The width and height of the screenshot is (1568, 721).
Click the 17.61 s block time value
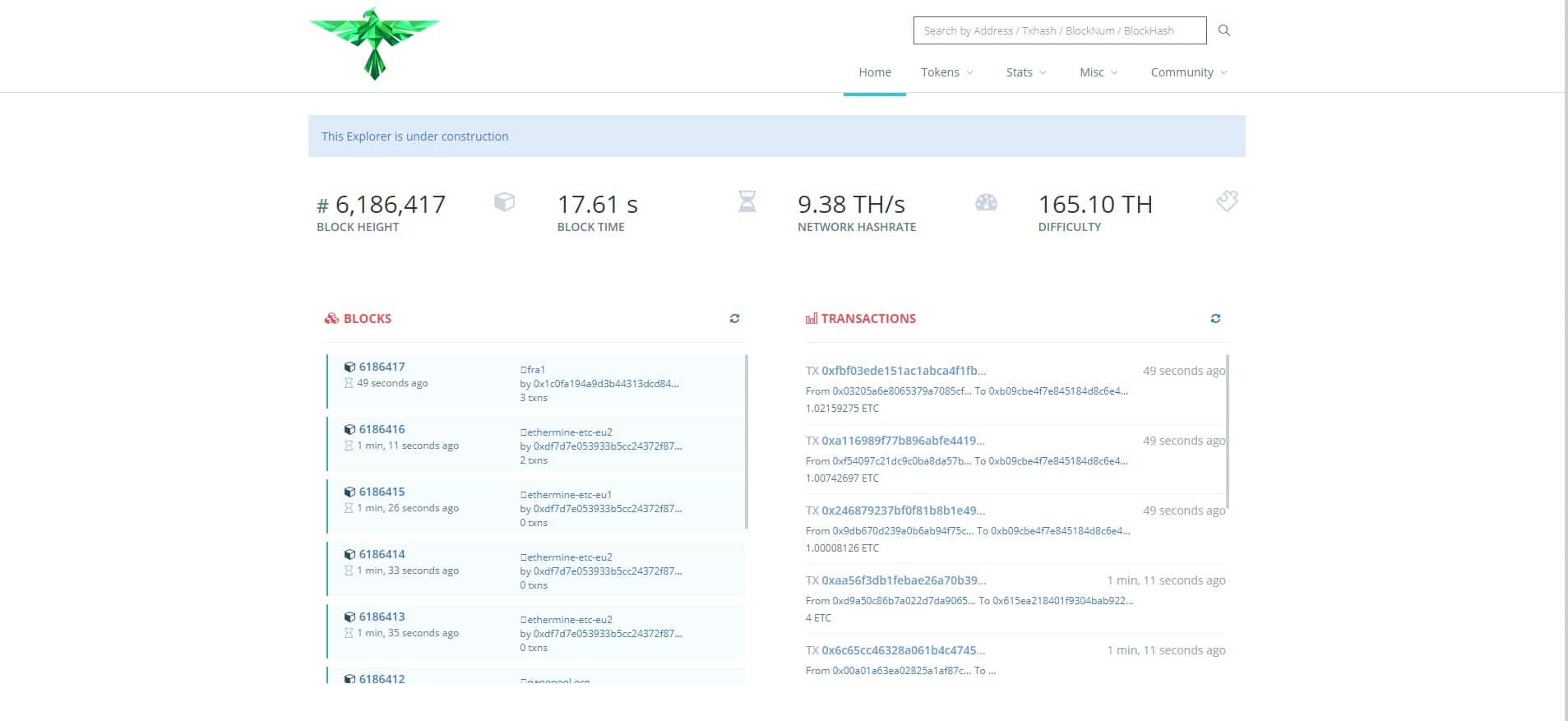598,204
